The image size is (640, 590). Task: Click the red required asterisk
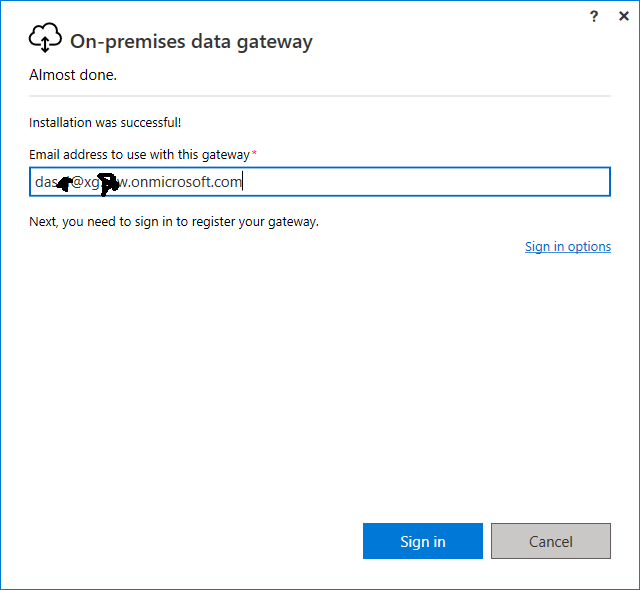point(254,153)
